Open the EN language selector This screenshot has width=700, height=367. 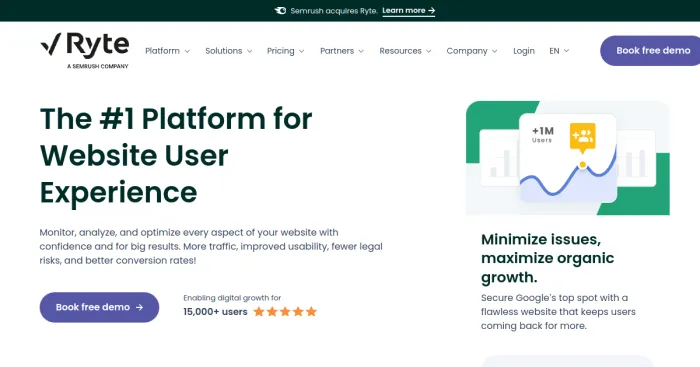(559, 51)
